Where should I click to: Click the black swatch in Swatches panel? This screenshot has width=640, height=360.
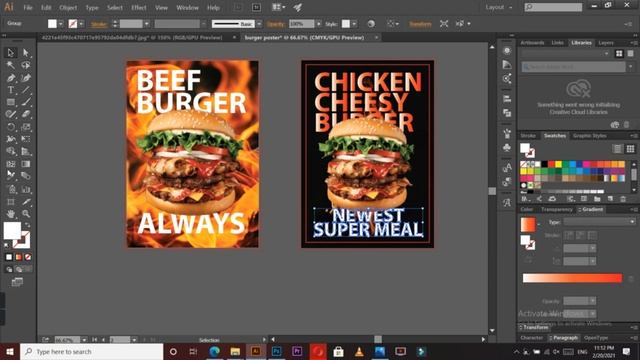(x=544, y=164)
